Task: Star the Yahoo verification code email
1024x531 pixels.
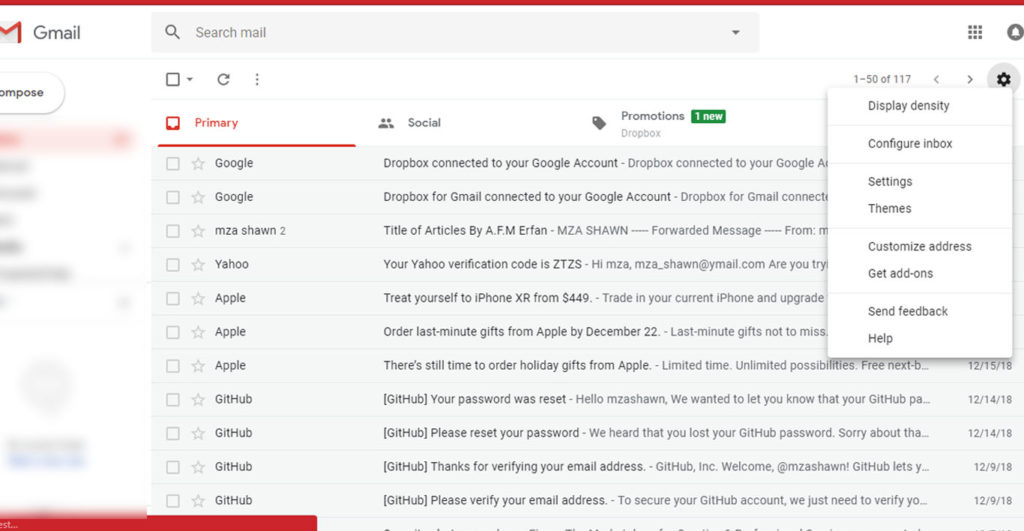Action: [x=198, y=265]
